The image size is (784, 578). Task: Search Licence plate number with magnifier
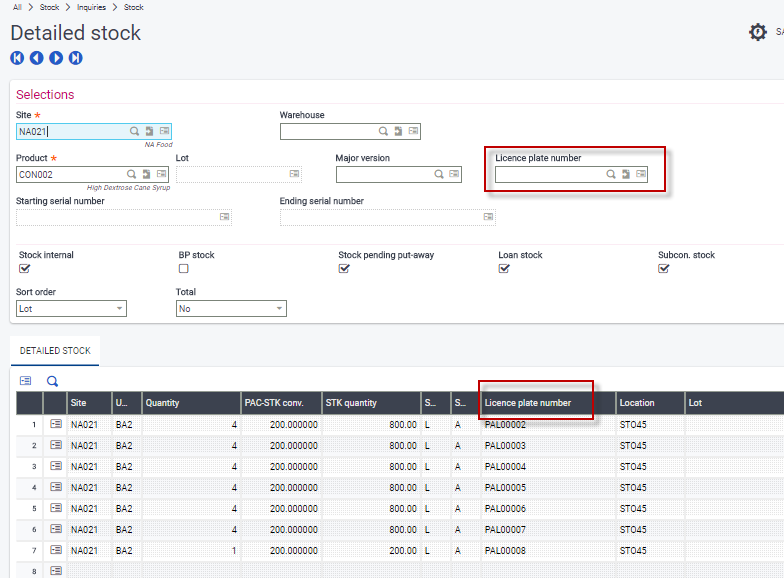coord(610,174)
